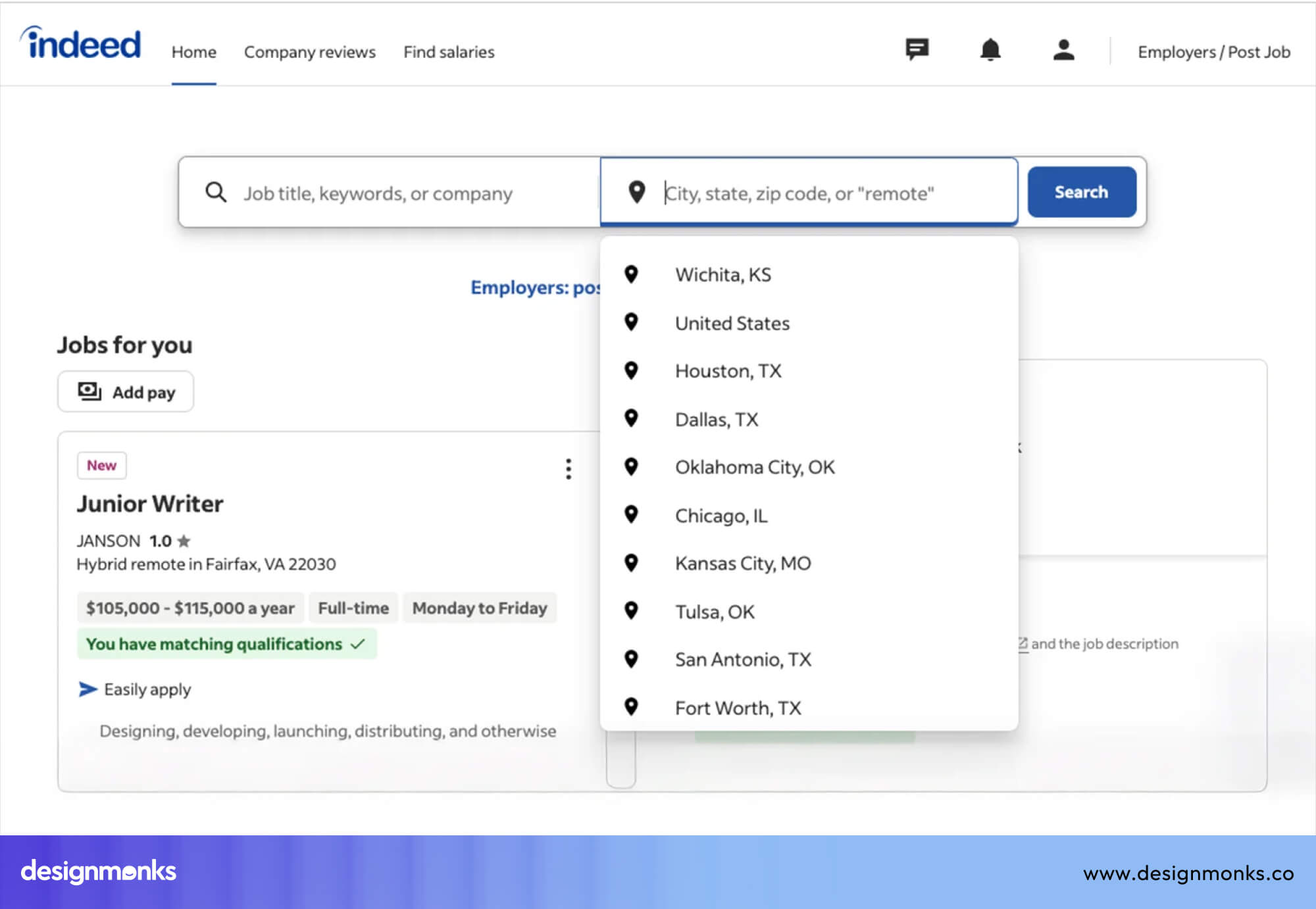The image size is (1316, 909).
Task: Open the Junior Writer job title
Action: (x=150, y=504)
